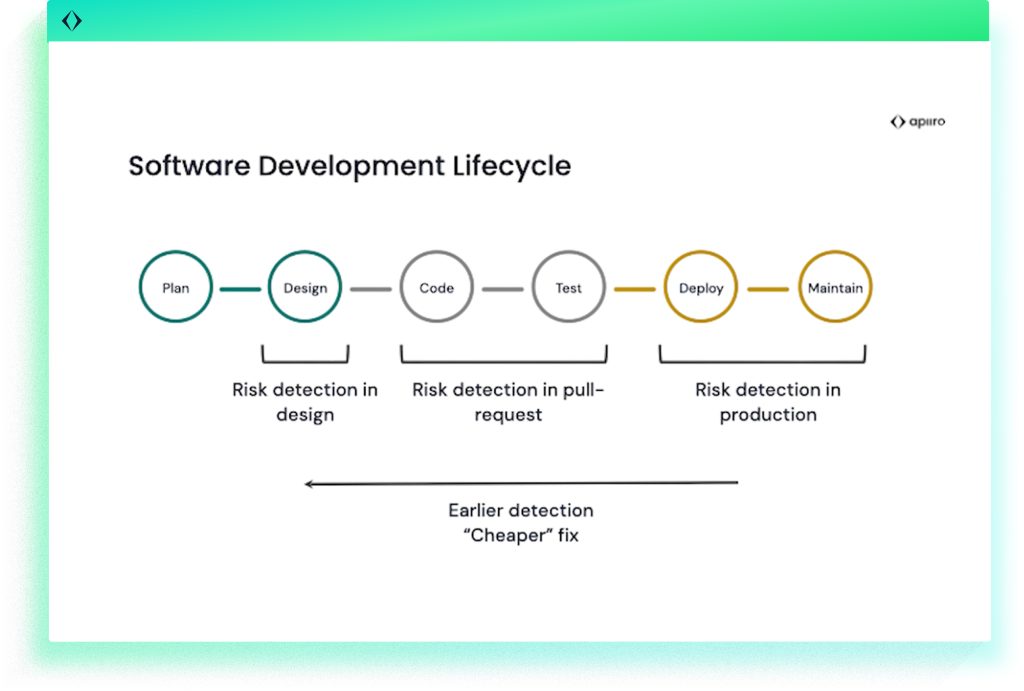Viewport: 1024px width, 691px height.
Task: Click the Deploy stage circle
Action: coord(701,288)
